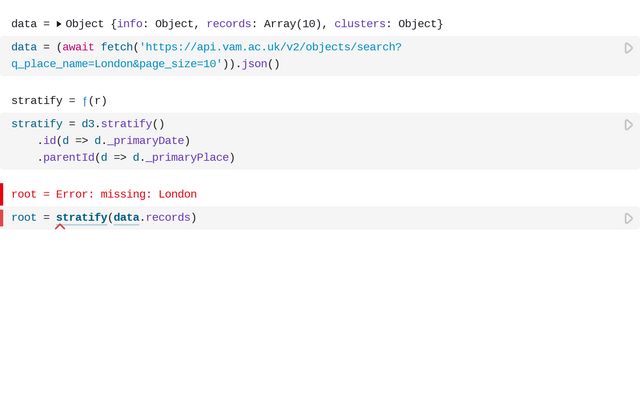
Task: Expand the records: Array(10) property
Action: point(265,24)
